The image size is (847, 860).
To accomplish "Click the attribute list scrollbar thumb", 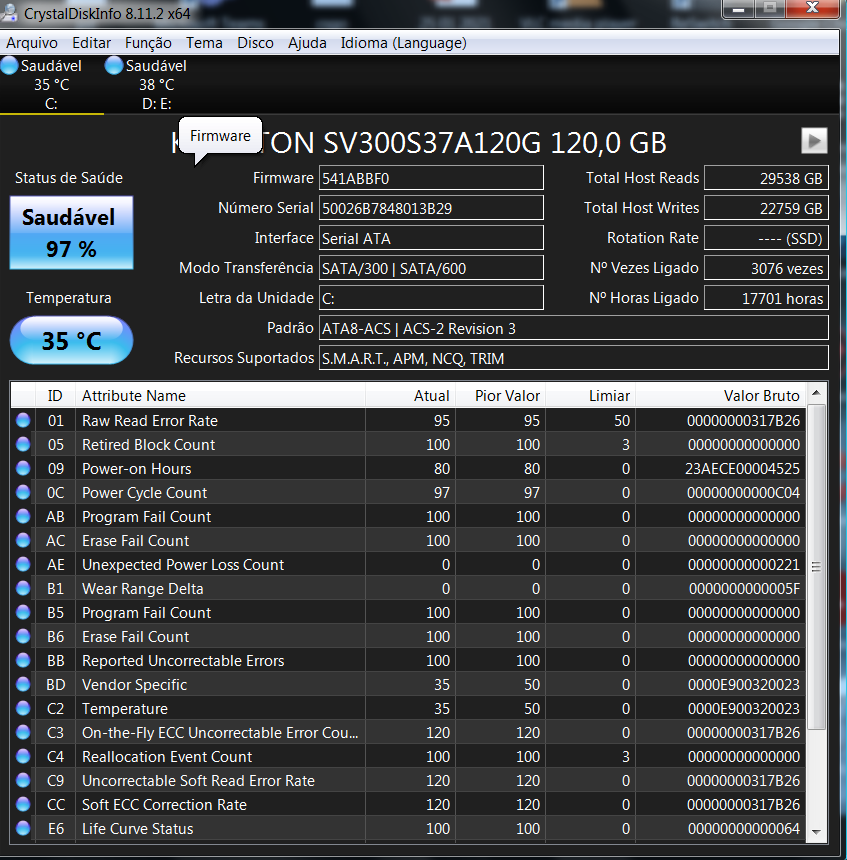I will (x=816, y=567).
